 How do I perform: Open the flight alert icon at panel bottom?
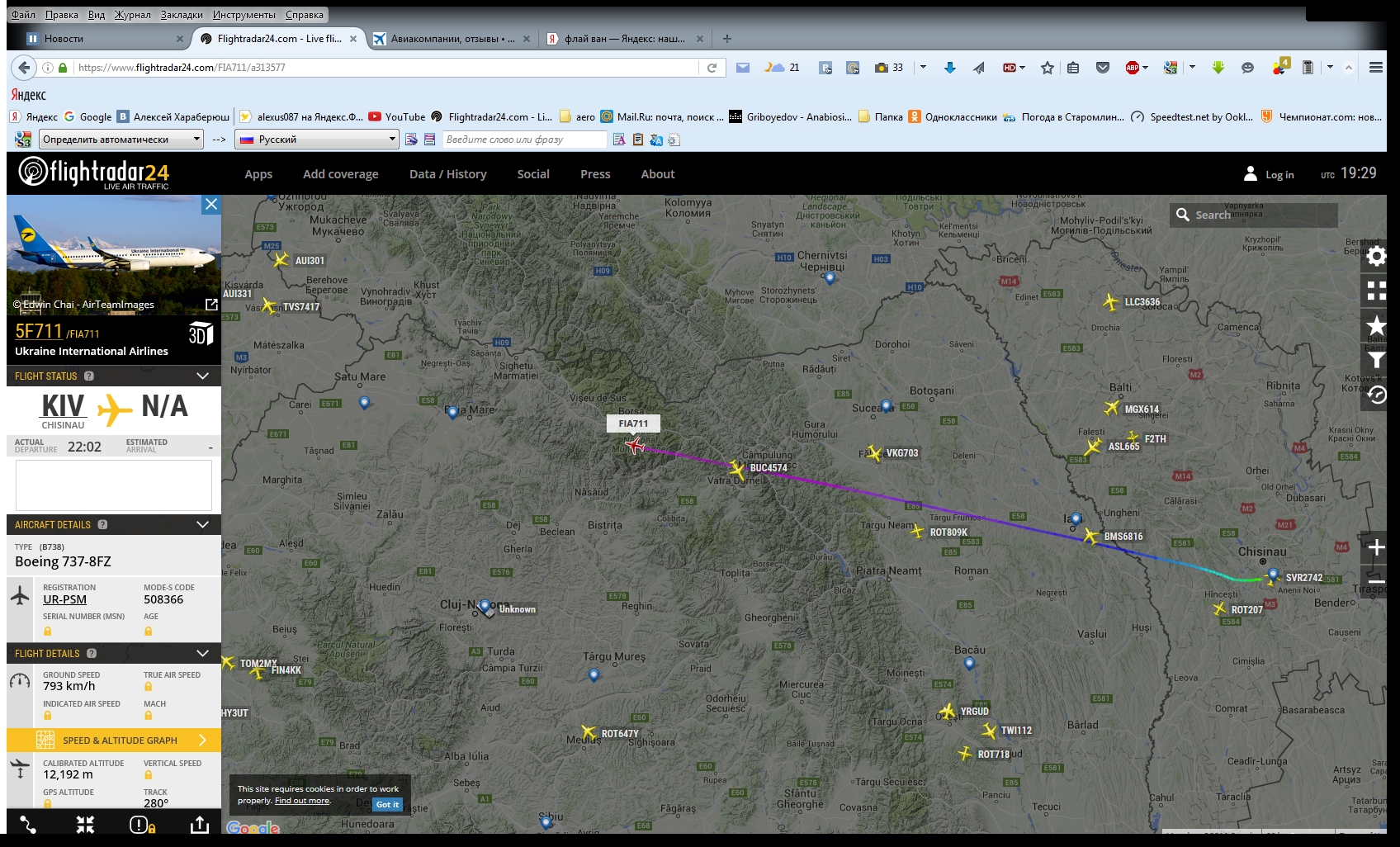pos(142,825)
